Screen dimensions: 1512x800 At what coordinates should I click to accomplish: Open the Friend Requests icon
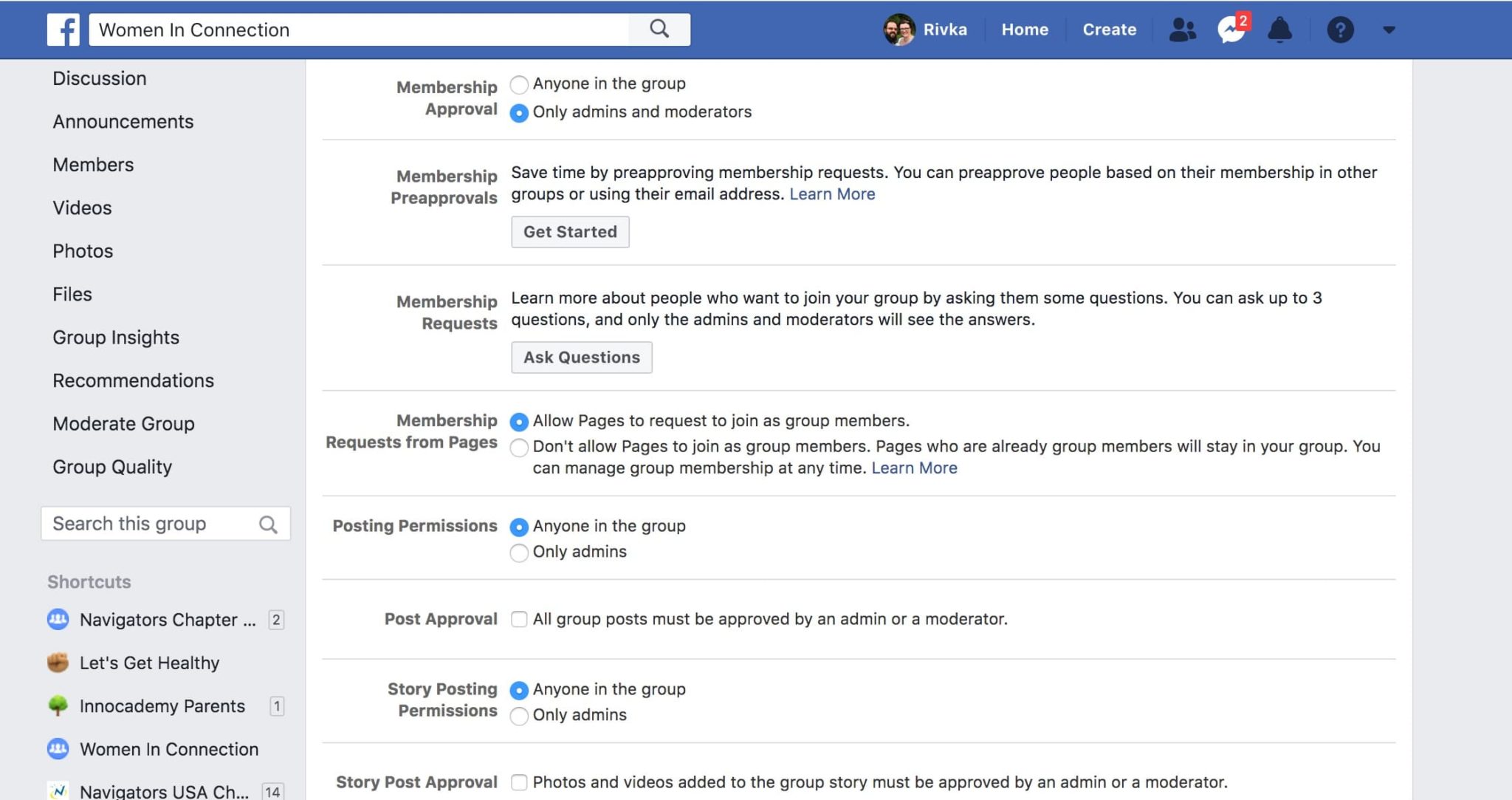(1183, 30)
